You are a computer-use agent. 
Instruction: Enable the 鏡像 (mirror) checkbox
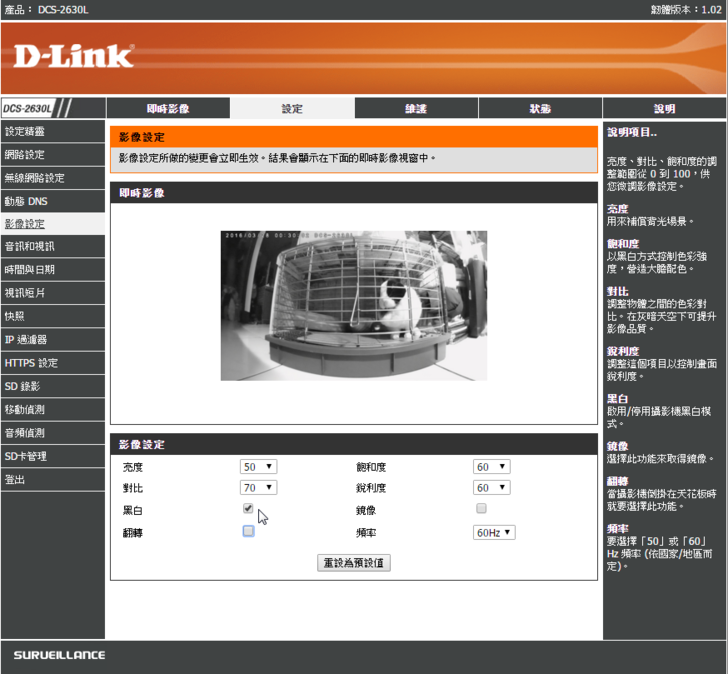(481, 509)
